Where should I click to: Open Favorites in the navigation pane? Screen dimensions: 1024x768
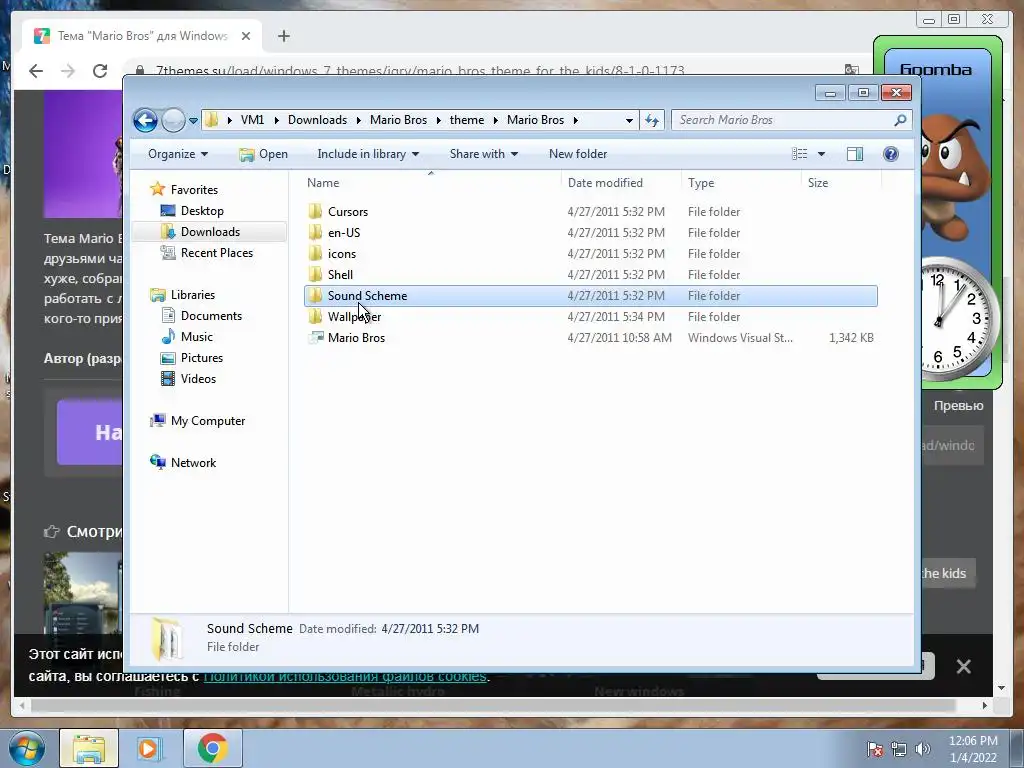[194, 189]
